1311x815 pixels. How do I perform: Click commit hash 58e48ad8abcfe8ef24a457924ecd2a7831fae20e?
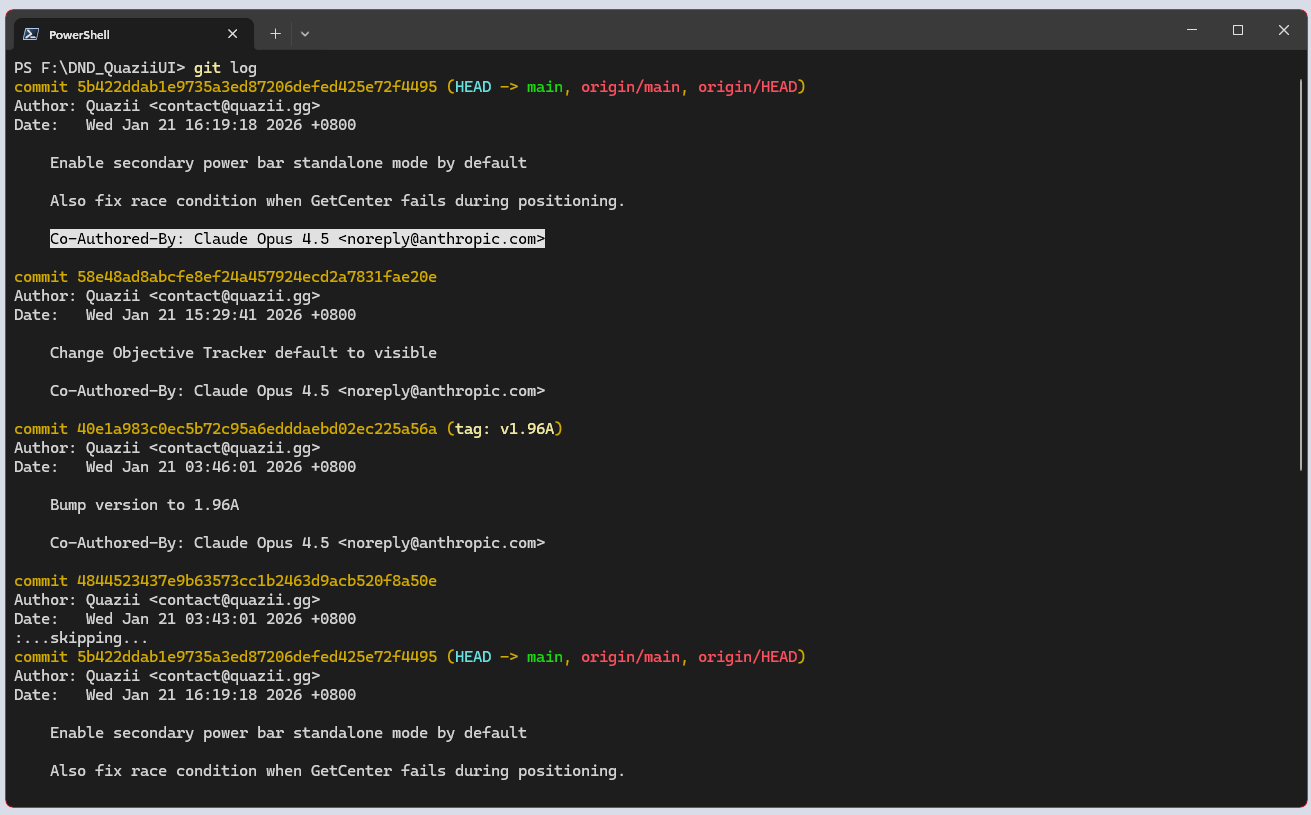pos(257,277)
